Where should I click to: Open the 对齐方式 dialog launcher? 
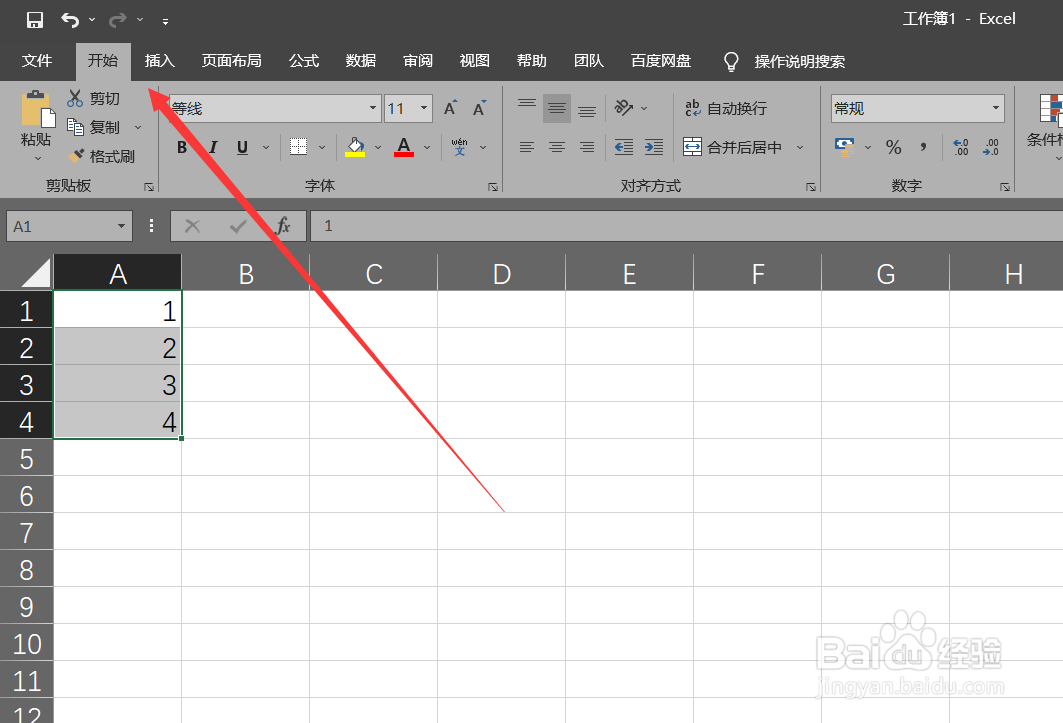coord(811,187)
